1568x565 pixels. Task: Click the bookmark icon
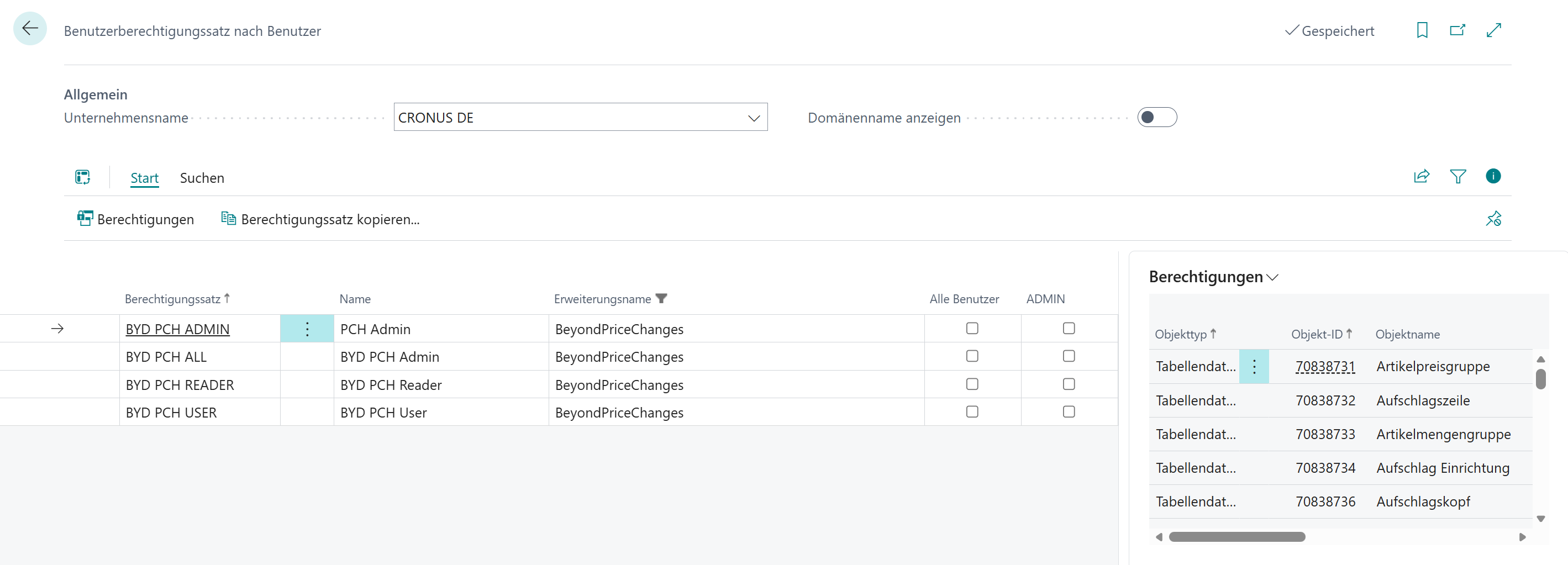1422,30
